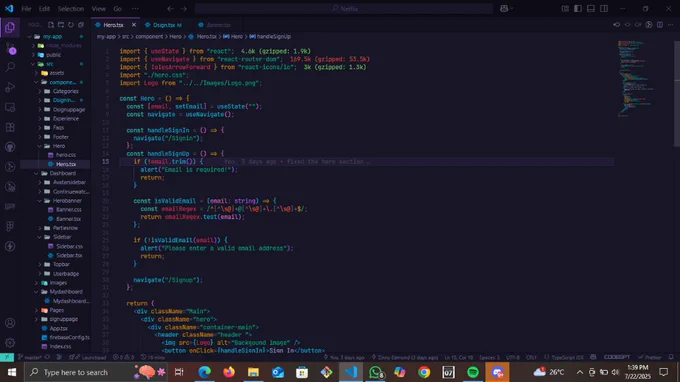Open the Explorer view in the activity bar
Image resolution: width=680 pixels, height=382 pixels.
tap(10, 28)
